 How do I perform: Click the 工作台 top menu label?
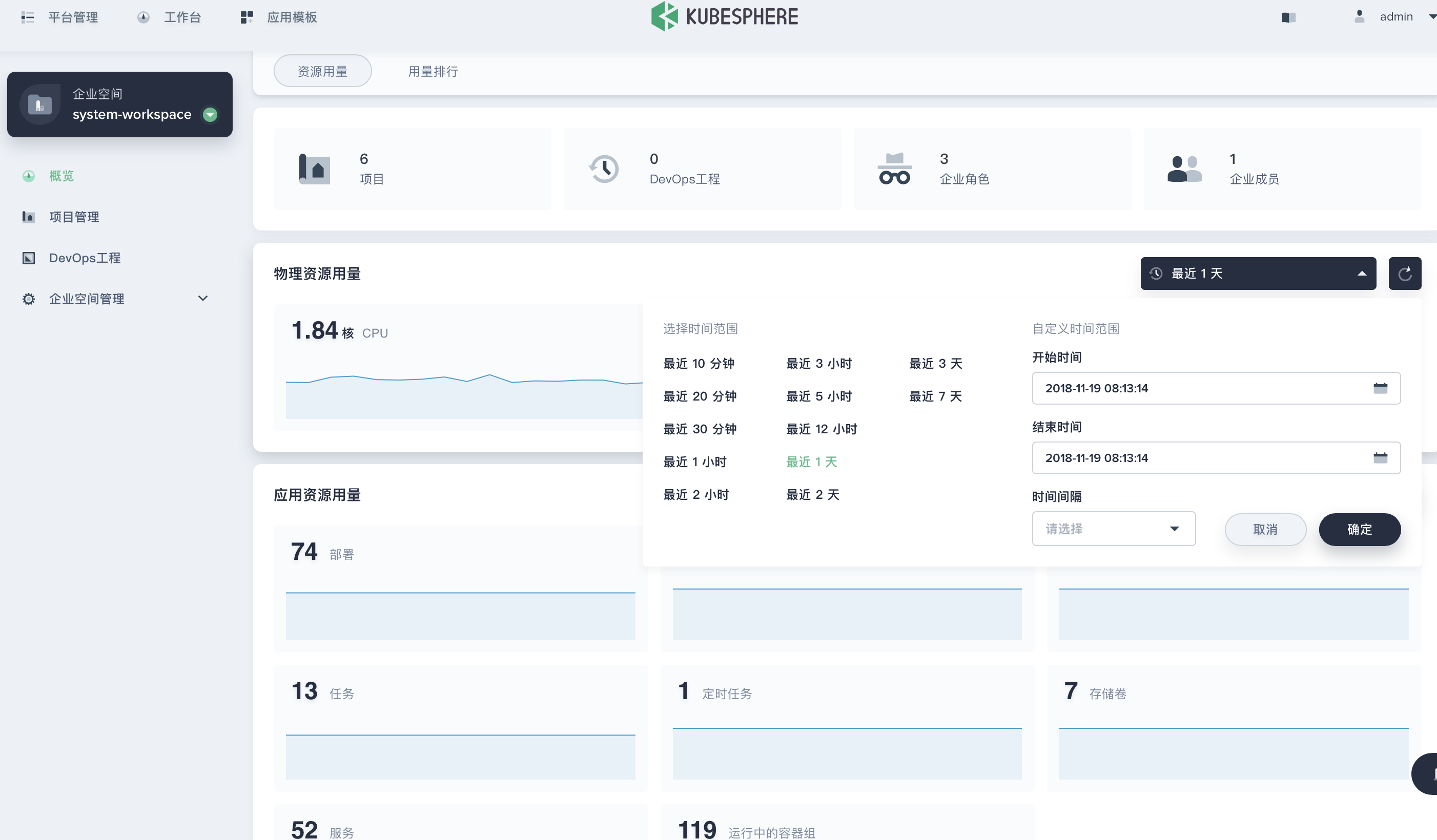pyautogui.click(x=182, y=17)
